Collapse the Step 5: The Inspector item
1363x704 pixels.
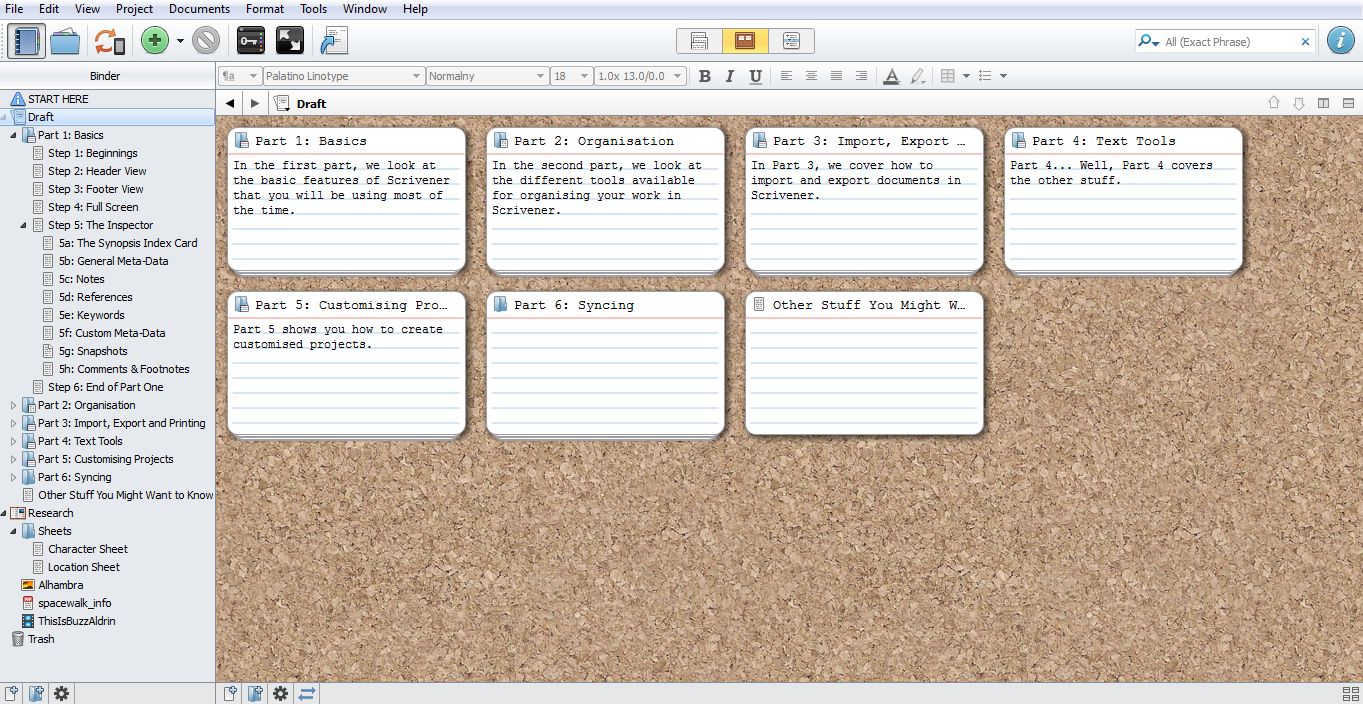[x=24, y=225]
